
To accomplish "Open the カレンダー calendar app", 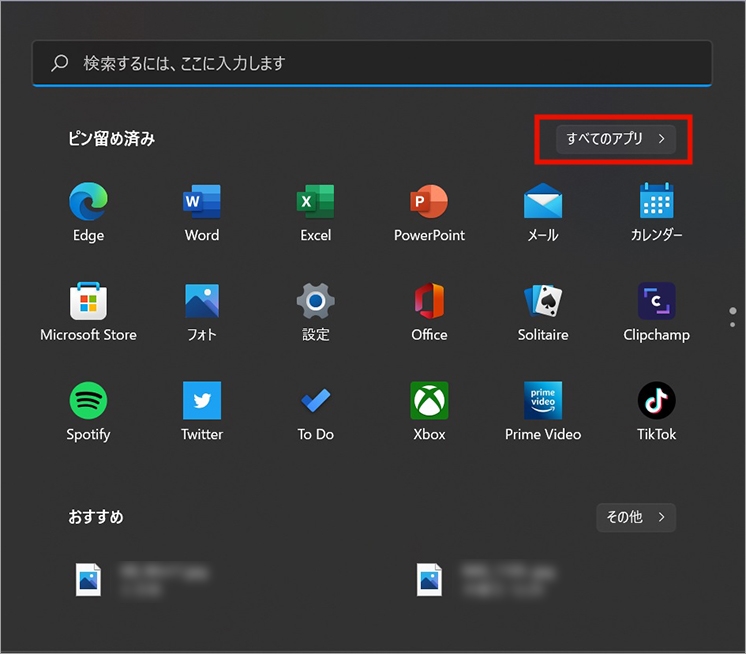I will [656, 212].
